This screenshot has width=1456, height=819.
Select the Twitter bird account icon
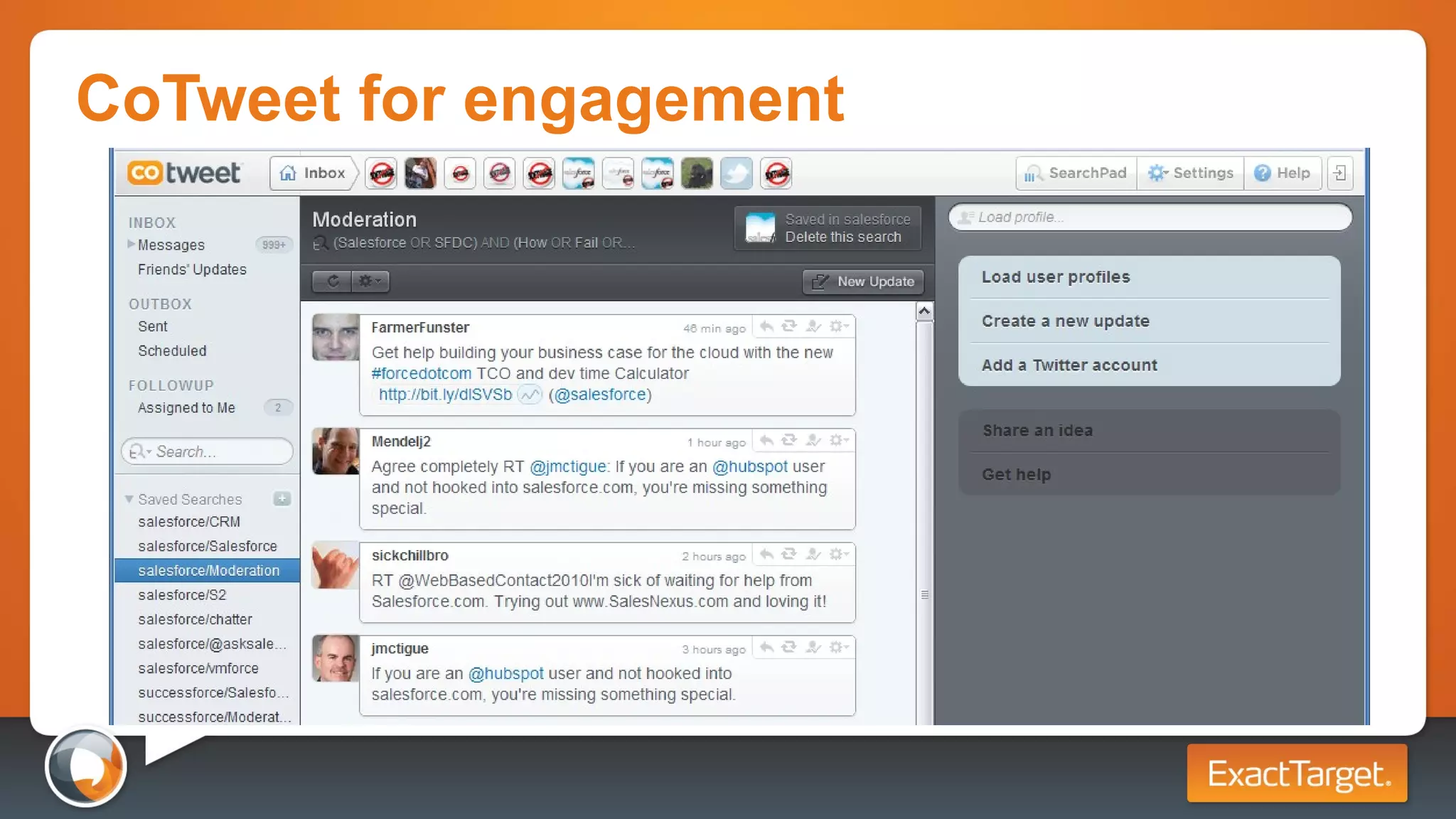point(737,173)
